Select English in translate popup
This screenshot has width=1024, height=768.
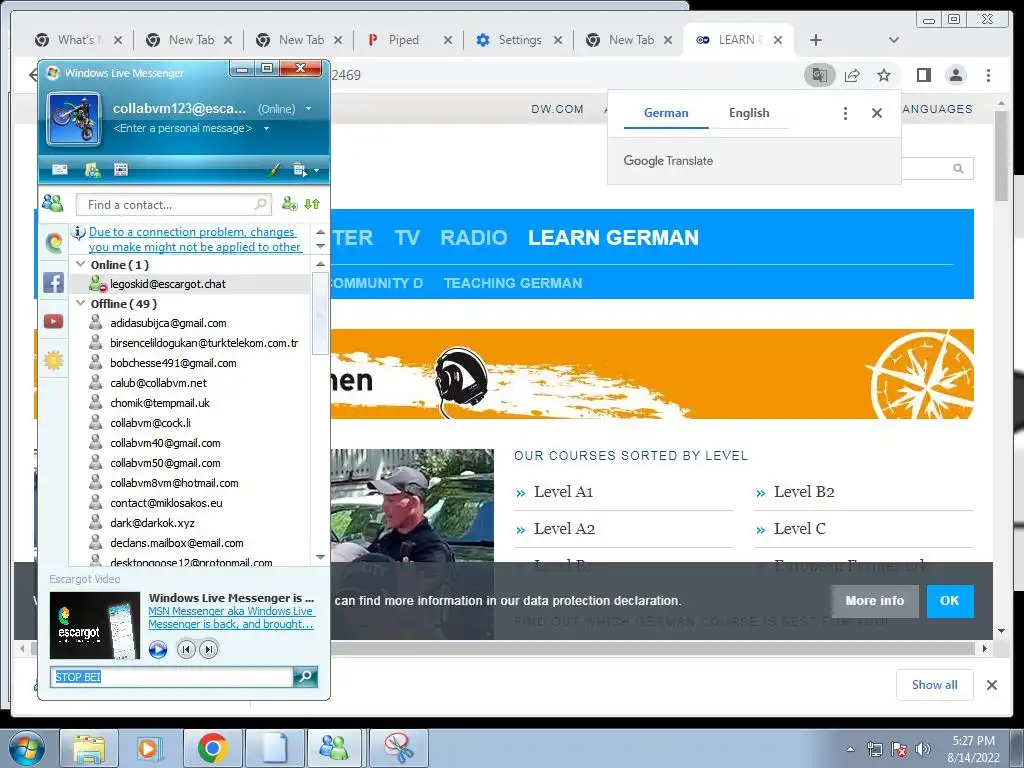pyautogui.click(x=749, y=113)
